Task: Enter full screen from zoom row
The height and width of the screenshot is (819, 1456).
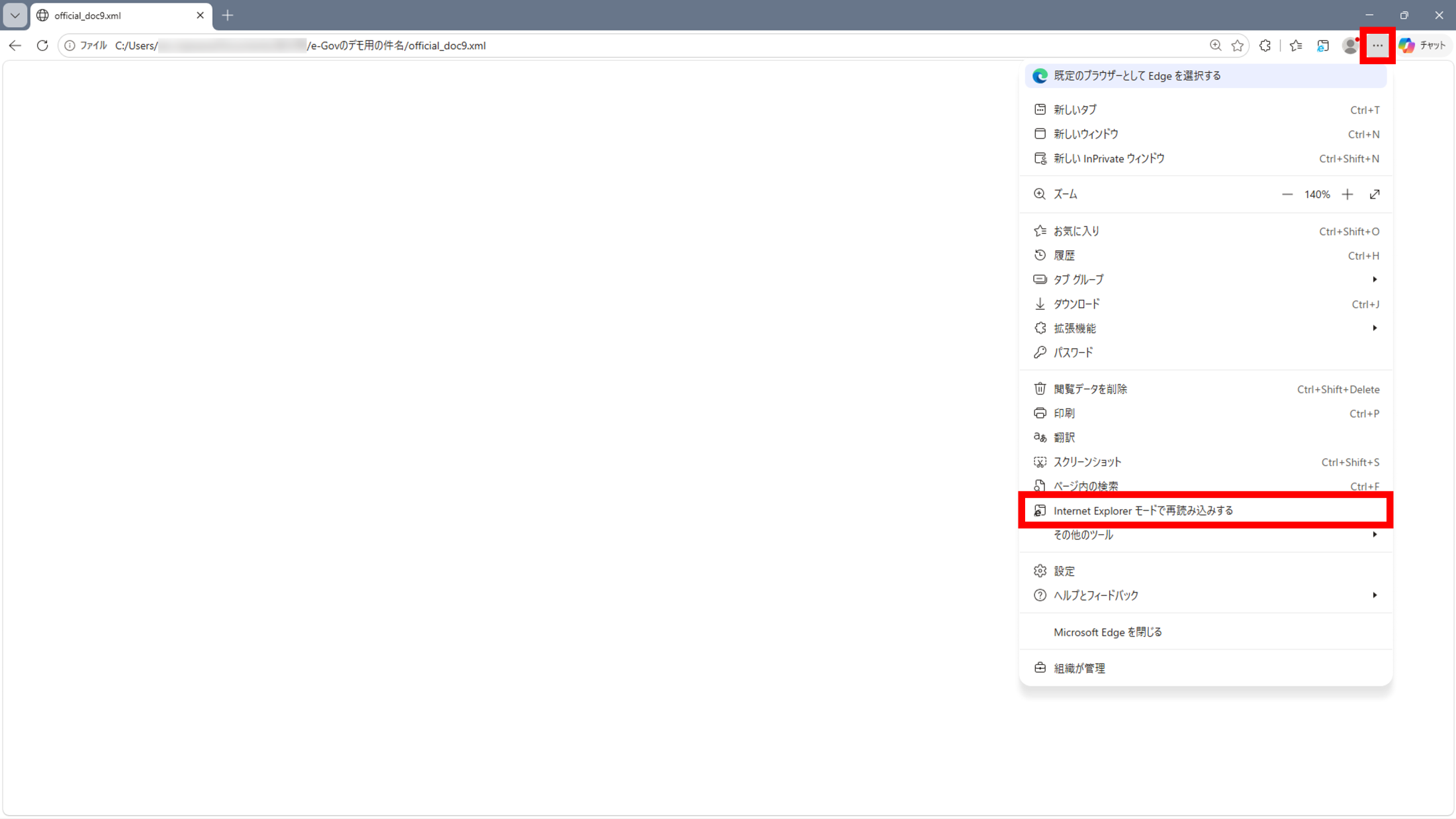Action: pyautogui.click(x=1375, y=195)
